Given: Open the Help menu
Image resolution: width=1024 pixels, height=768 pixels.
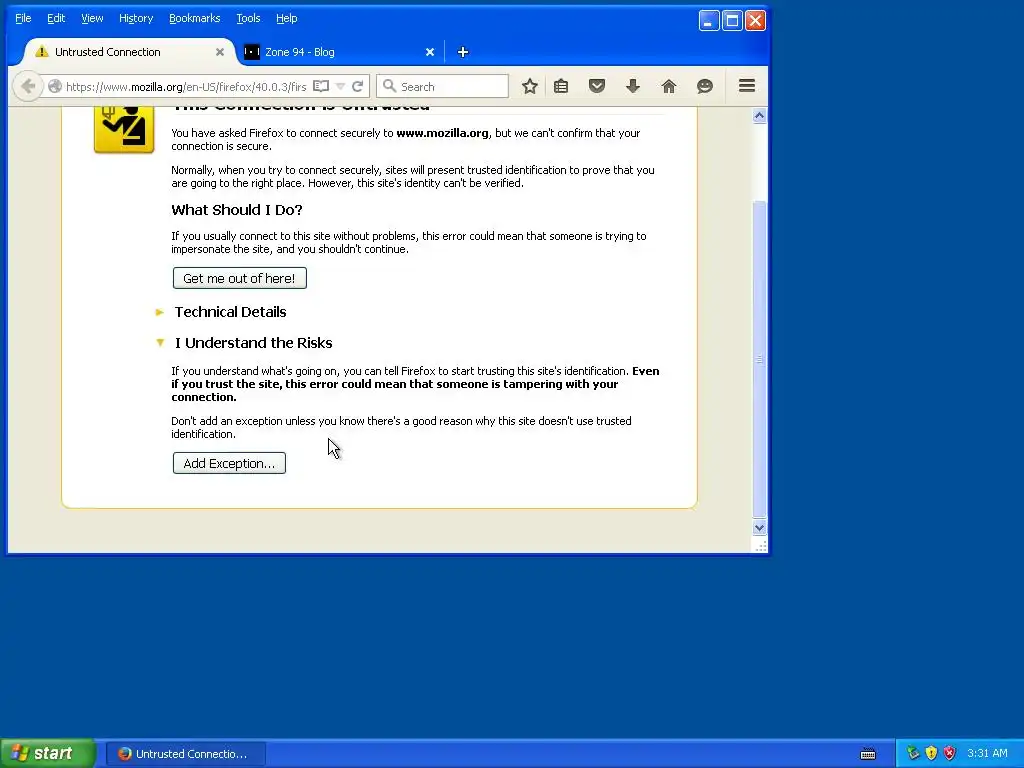Looking at the screenshot, I should coord(287,18).
